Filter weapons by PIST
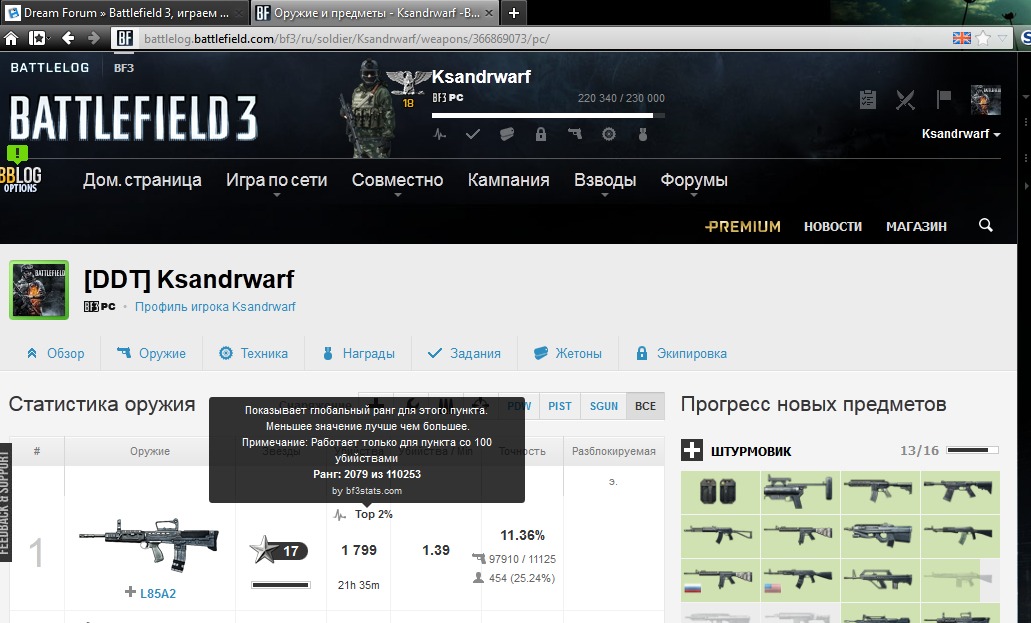Screen dimensions: 1031x623 pyautogui.click(x=560, y=406)
